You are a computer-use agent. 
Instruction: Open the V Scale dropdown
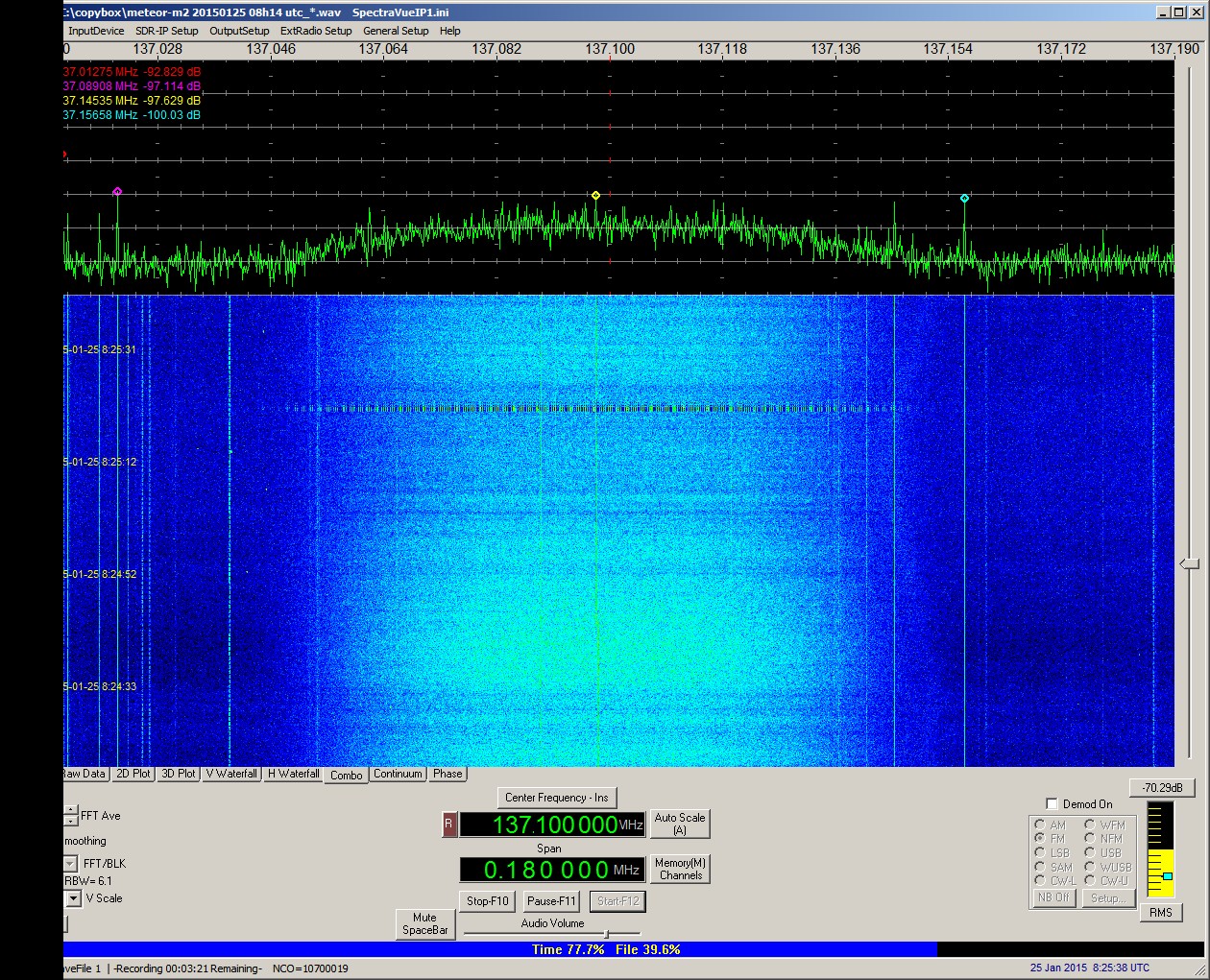point(73,898)
